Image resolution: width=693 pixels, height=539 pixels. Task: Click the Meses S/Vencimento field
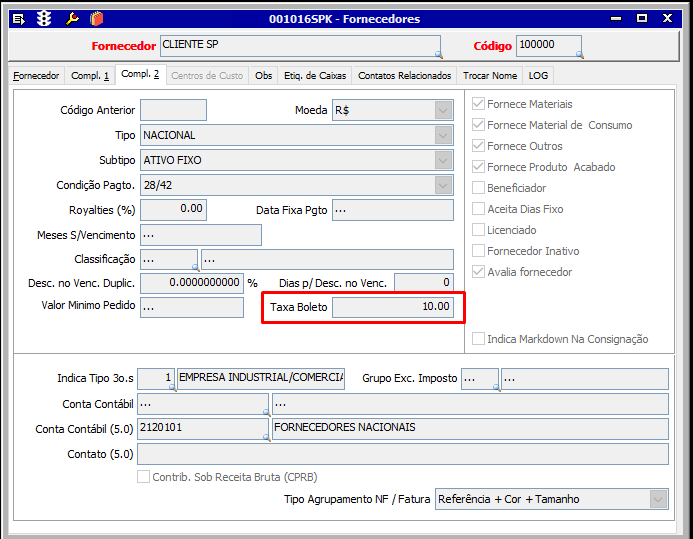201,235
